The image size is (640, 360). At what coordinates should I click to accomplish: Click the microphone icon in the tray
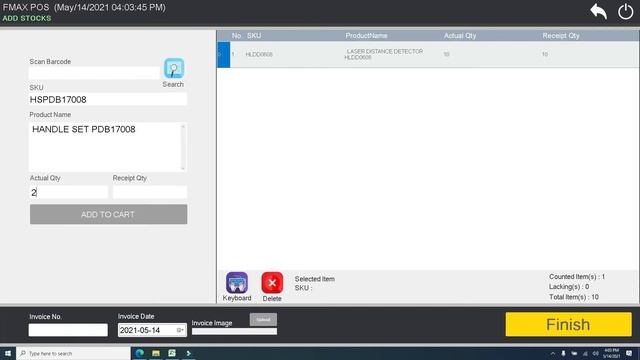[563, 353]
